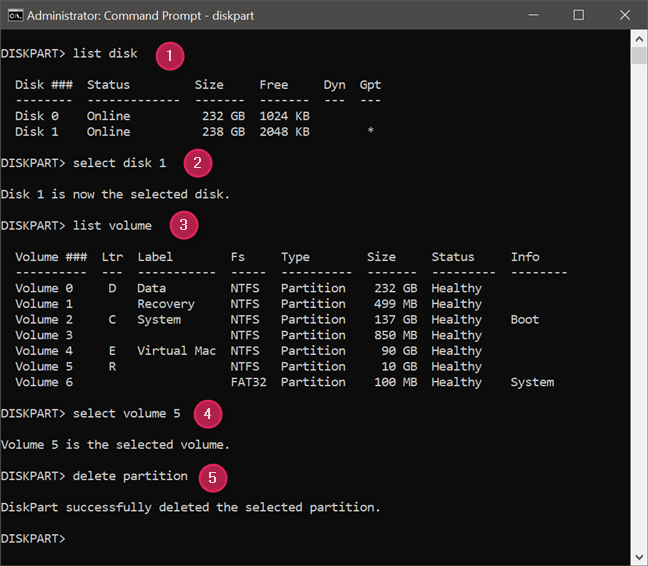This screenshot has height=566, width=648.
Task: Click the step 2 badge beside select disk
Action: point(197,164)
